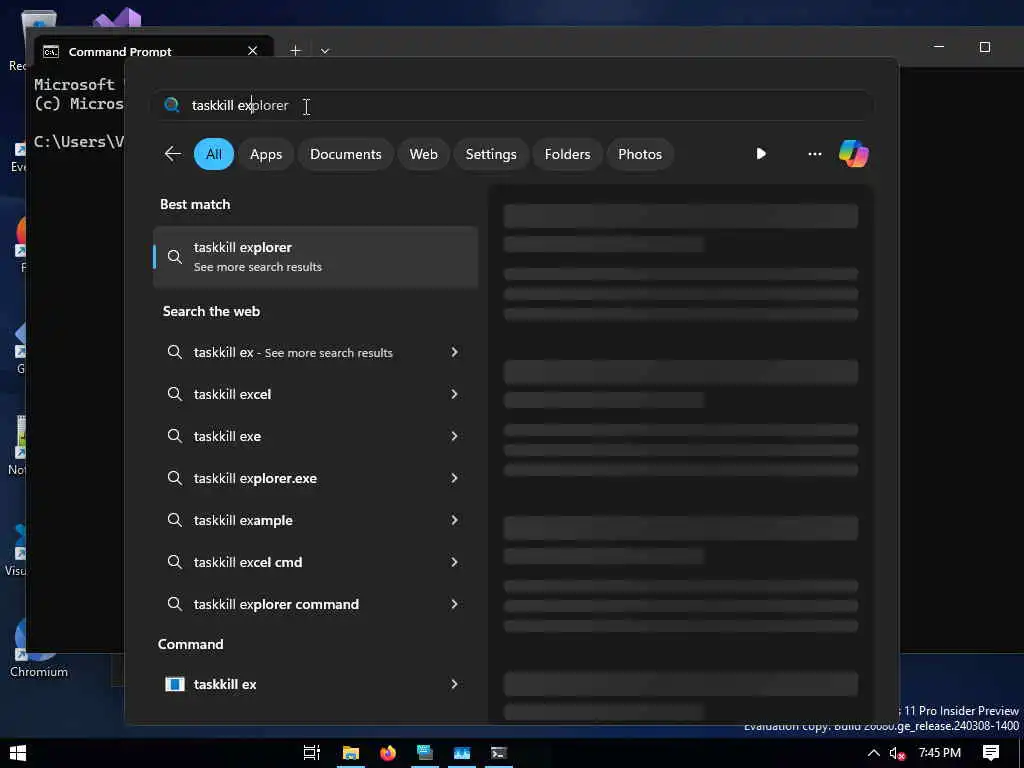
Task: Launch Firefox from the taskbar
Action: (x=388, y=753)
